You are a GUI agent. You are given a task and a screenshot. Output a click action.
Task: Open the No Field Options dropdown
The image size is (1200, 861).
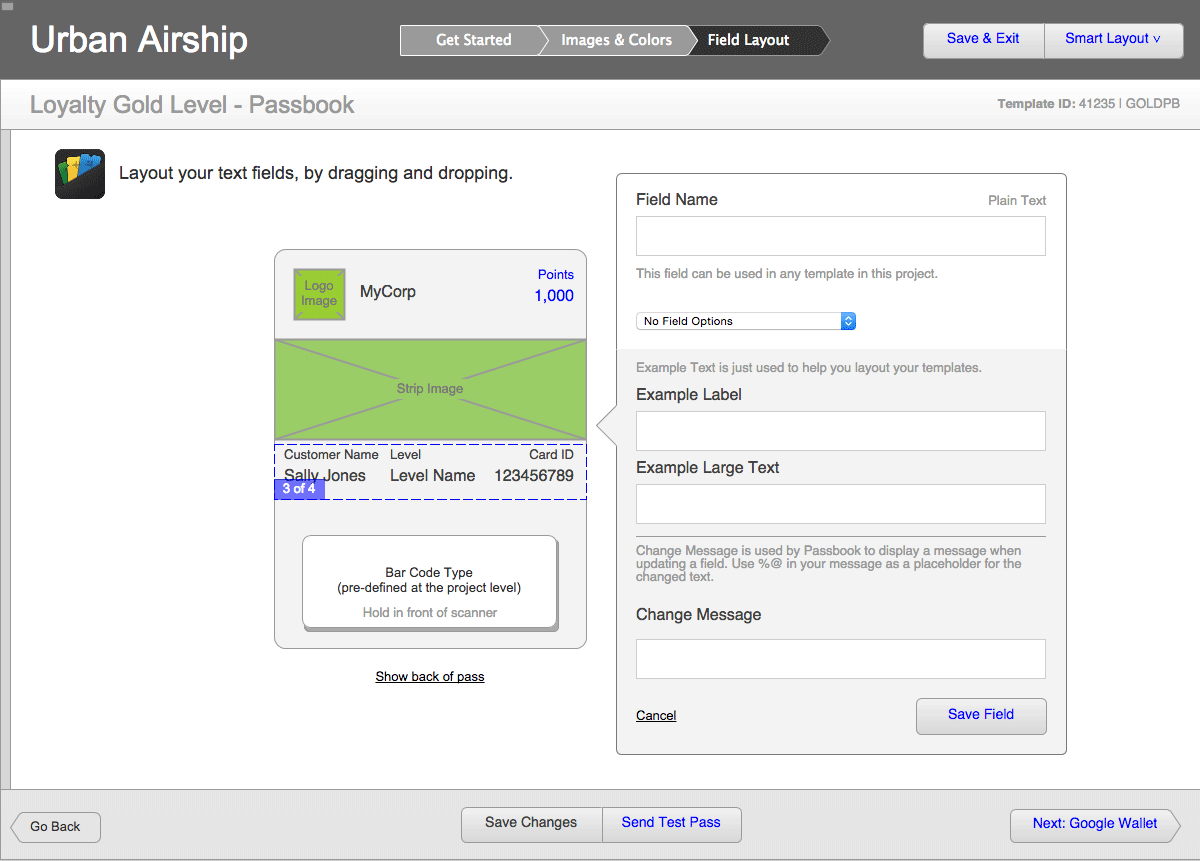pyautogui.click(x=746, y=321)
